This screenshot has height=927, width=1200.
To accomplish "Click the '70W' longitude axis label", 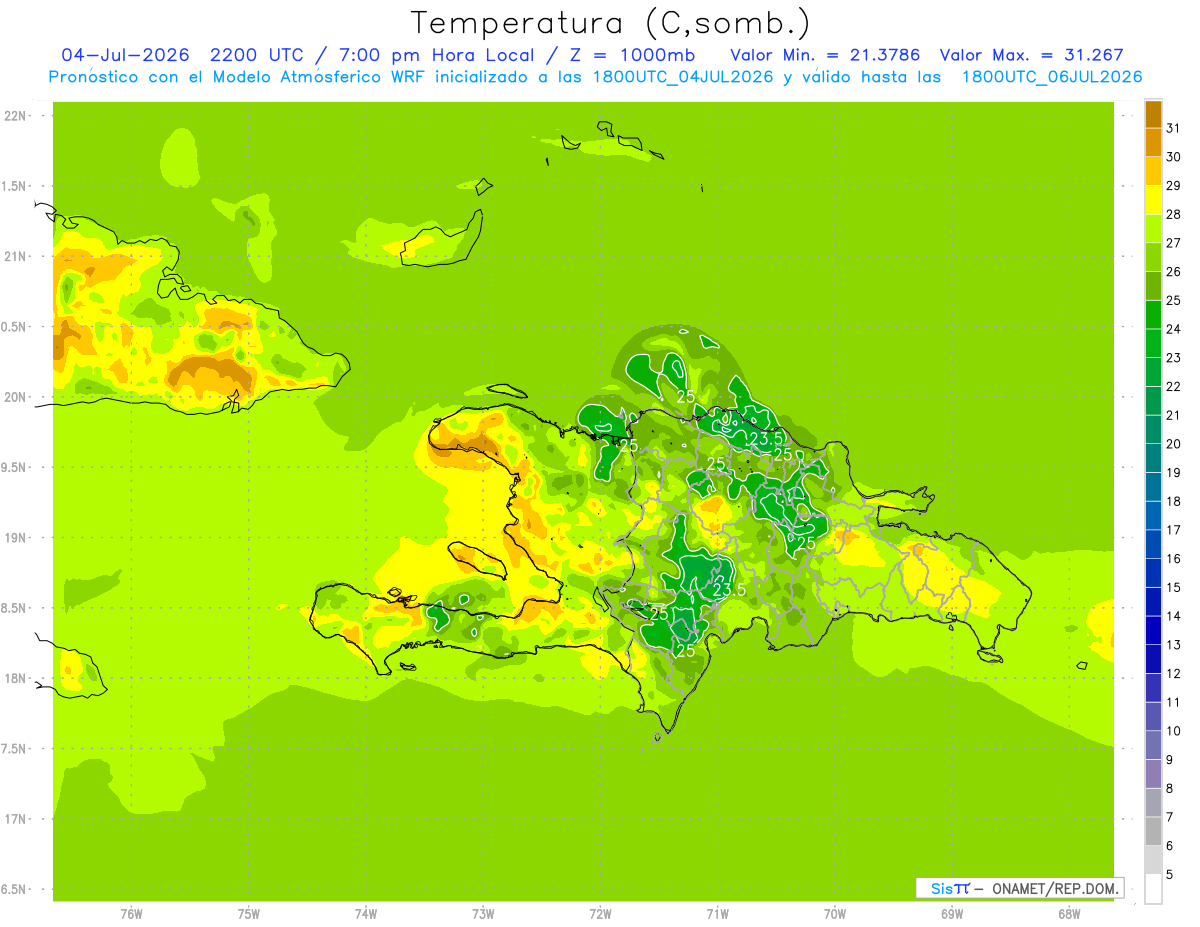I will 835,914.
